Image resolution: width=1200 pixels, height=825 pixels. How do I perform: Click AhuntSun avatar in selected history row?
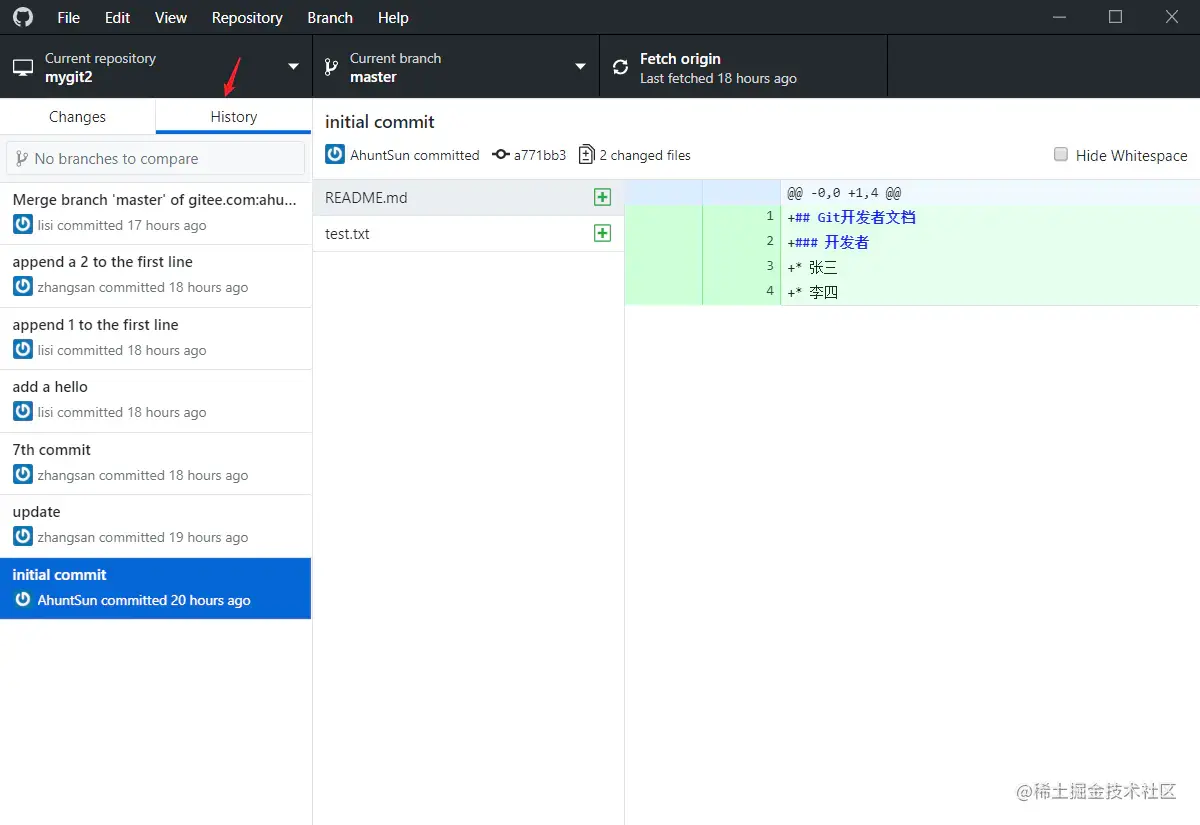click(x=23, y=600)
